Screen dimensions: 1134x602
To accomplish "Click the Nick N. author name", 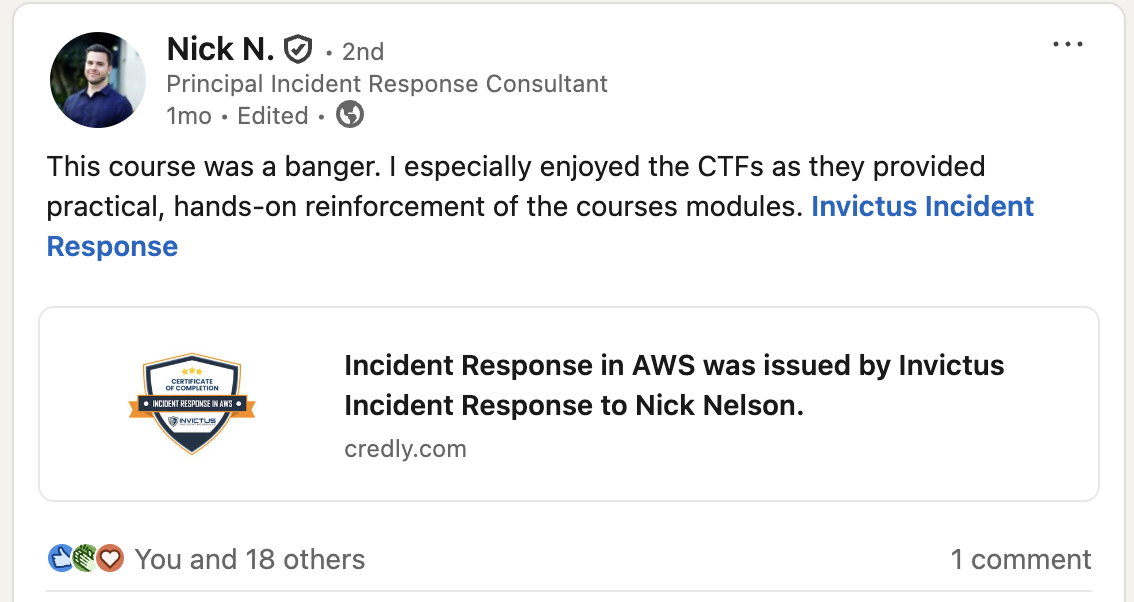I will (x=220, y=49).
